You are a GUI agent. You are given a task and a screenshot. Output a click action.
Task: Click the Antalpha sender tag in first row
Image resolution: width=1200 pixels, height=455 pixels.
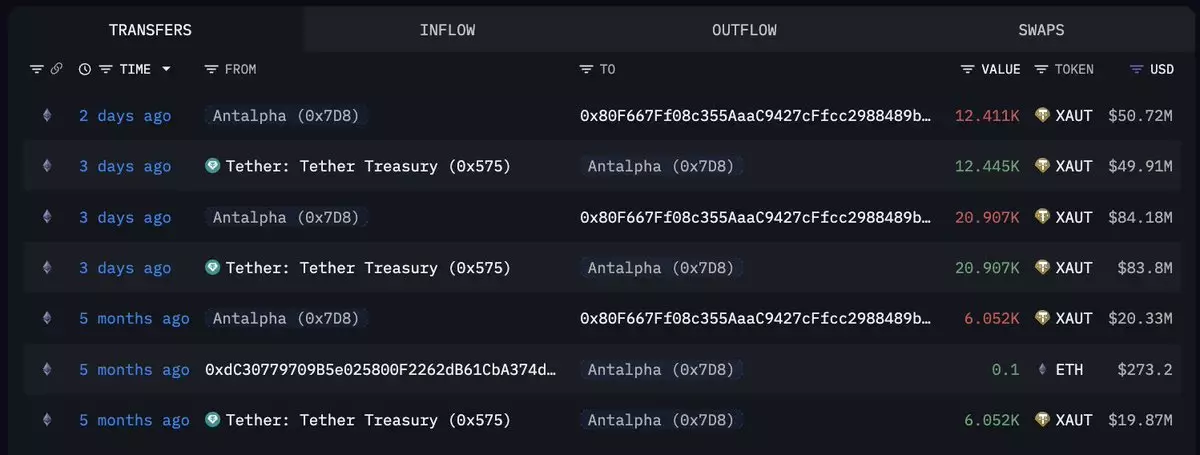[286, 116]
